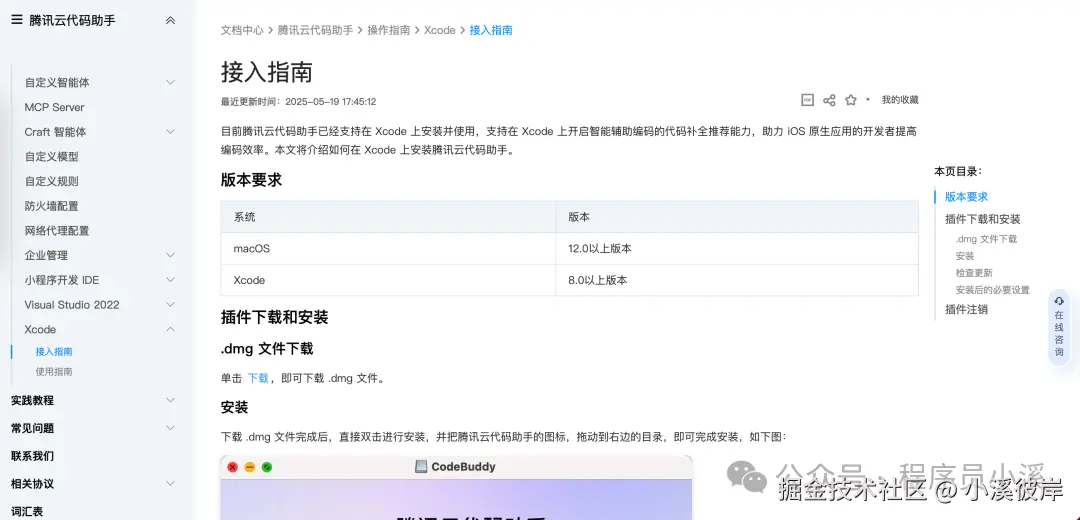Expand 相关协议 chevron

(171, 484)
